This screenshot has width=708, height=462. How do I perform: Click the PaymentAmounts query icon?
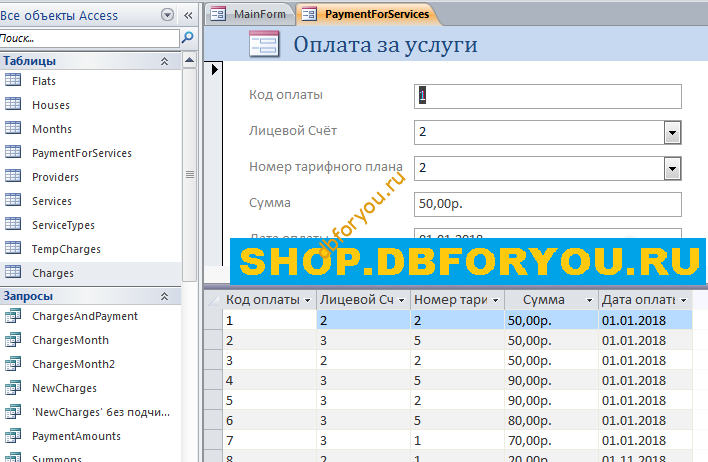click(13, 435)
